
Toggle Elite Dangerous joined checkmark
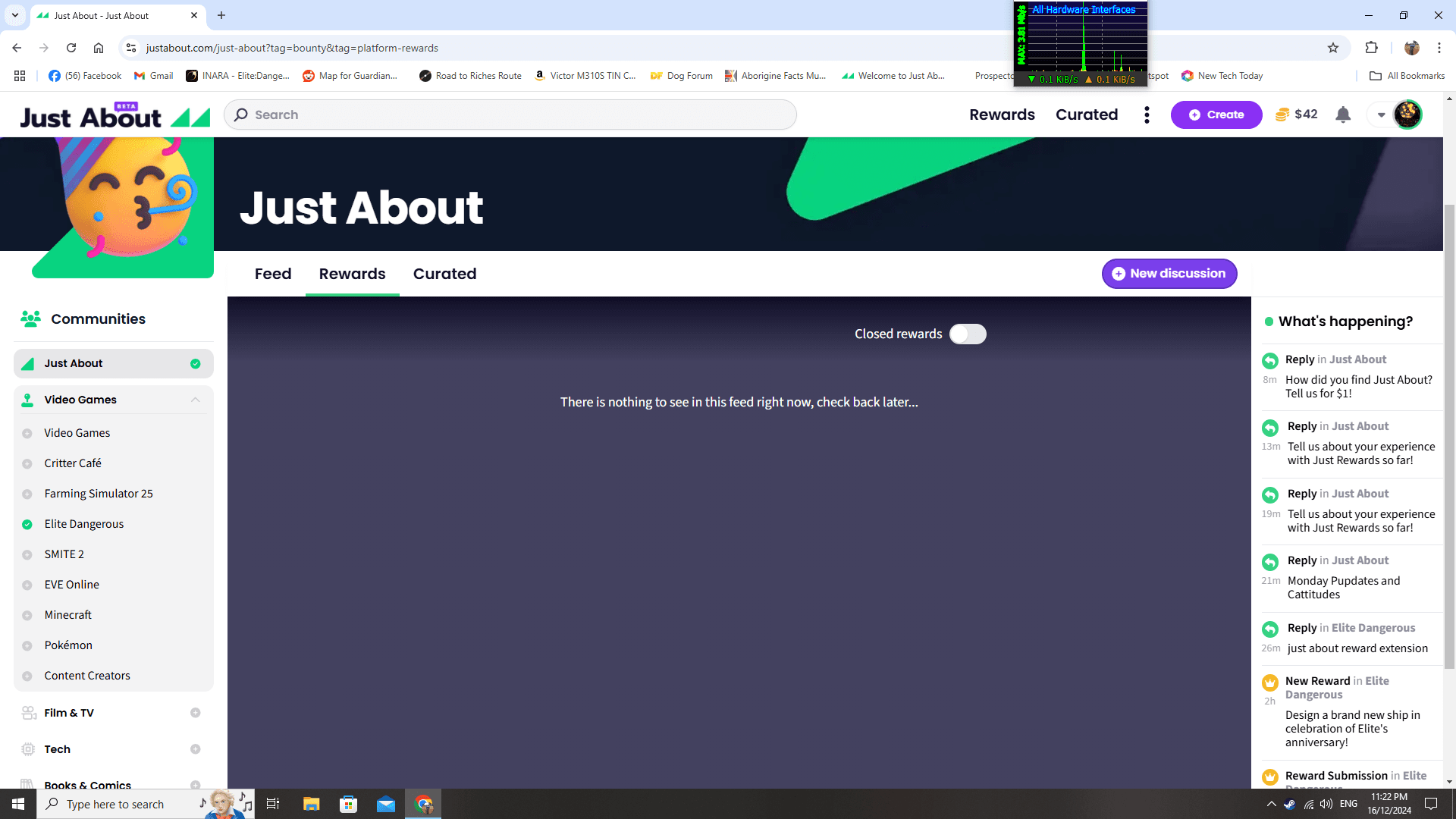27,525
